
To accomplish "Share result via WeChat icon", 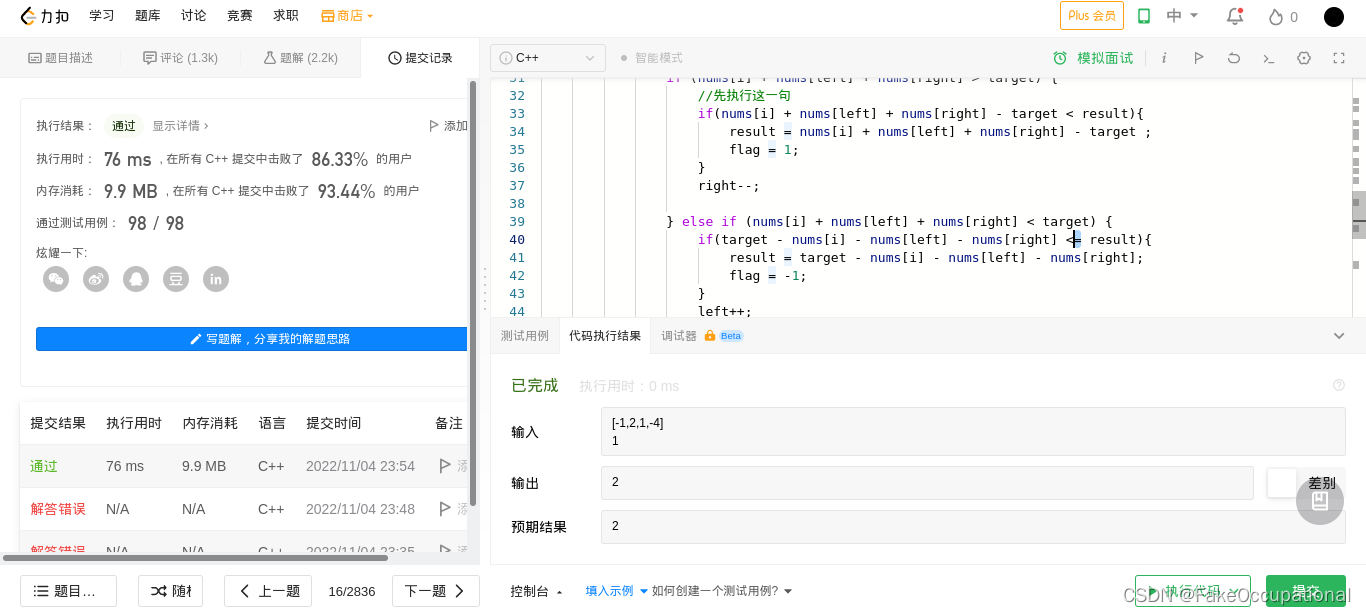I will pyautogui.click(x=55, y=279).
